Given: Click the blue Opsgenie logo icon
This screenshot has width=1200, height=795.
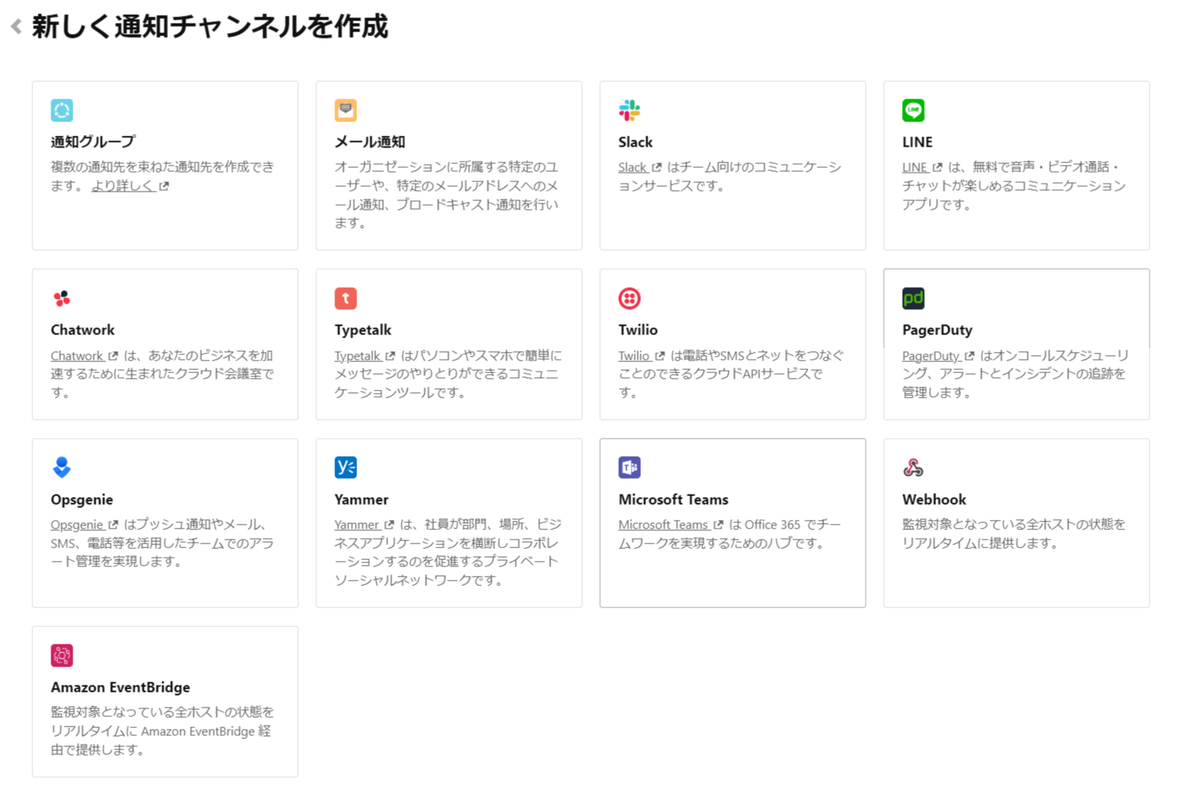Looking at the screenshot, I should (62, 467).
